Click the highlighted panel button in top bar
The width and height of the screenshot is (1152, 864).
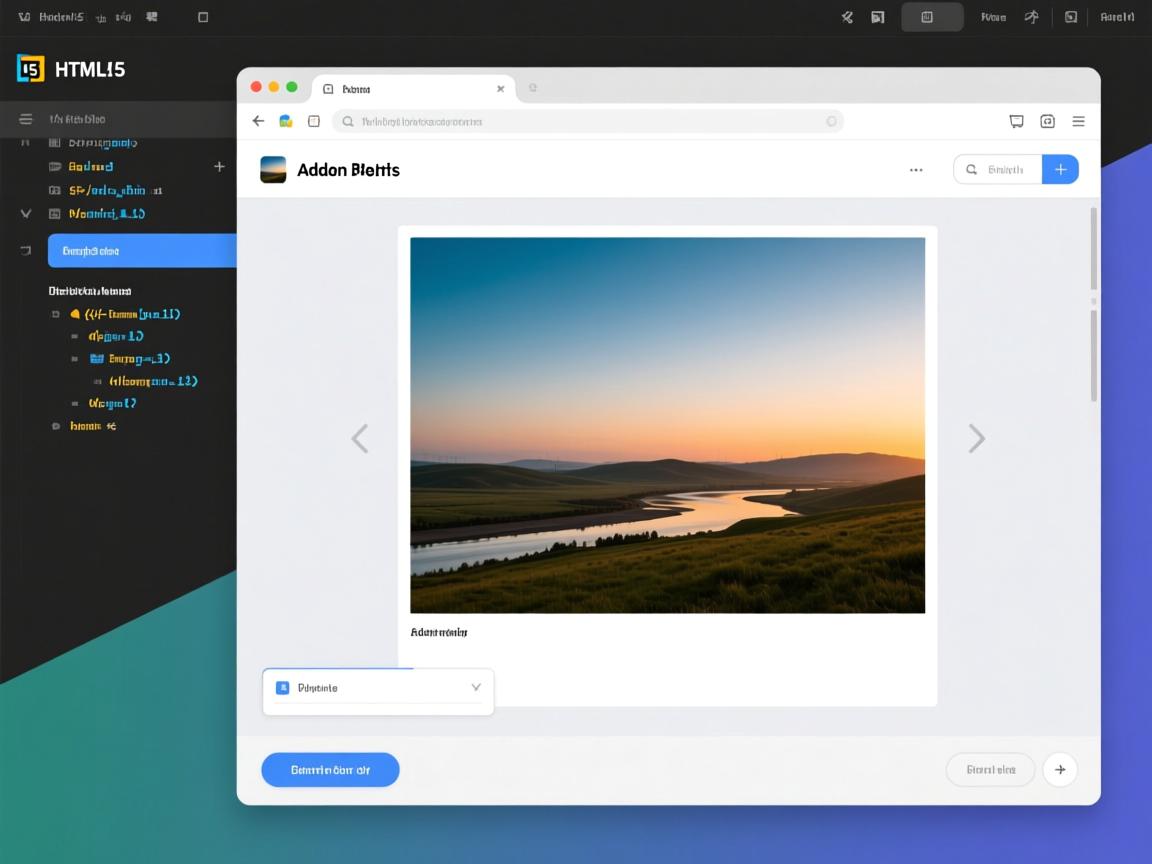(932, 17)
